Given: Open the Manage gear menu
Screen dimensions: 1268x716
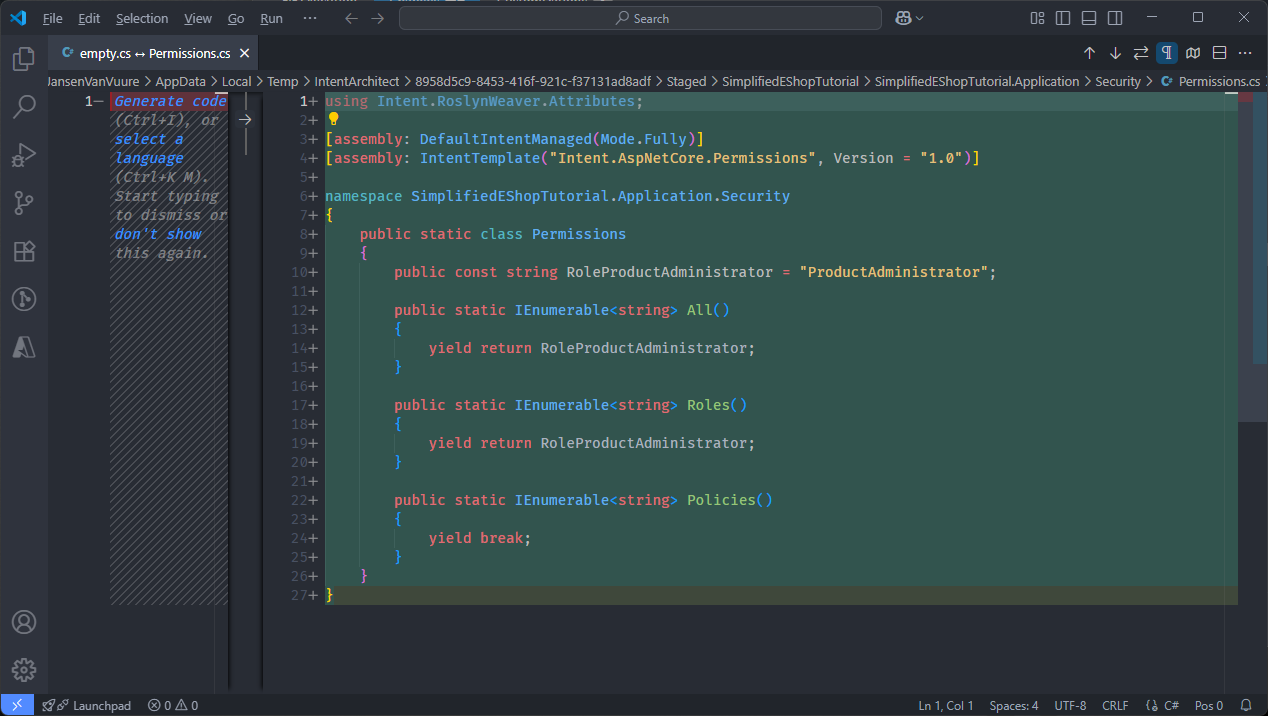Looking at the screenshot, I should [24, 670].
